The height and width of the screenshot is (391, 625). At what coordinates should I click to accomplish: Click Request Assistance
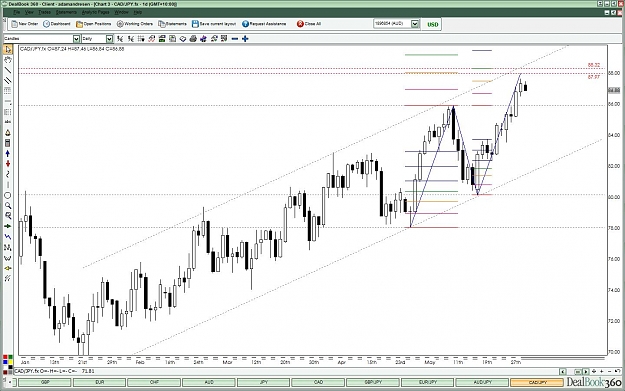[x=264, y=24]
